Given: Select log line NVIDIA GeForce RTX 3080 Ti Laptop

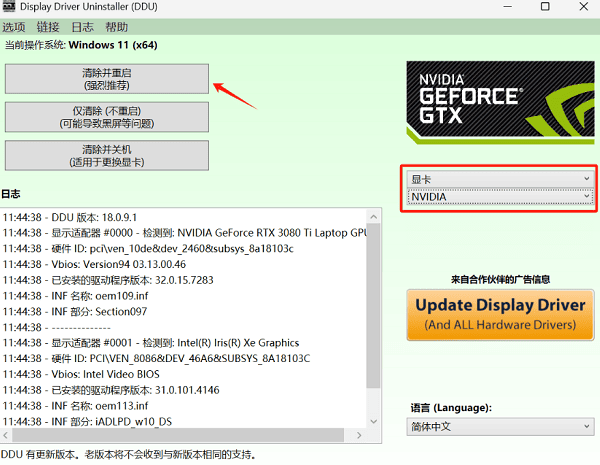Looking at the screenshot, I should pyautogui.click(x=184, y=233).
